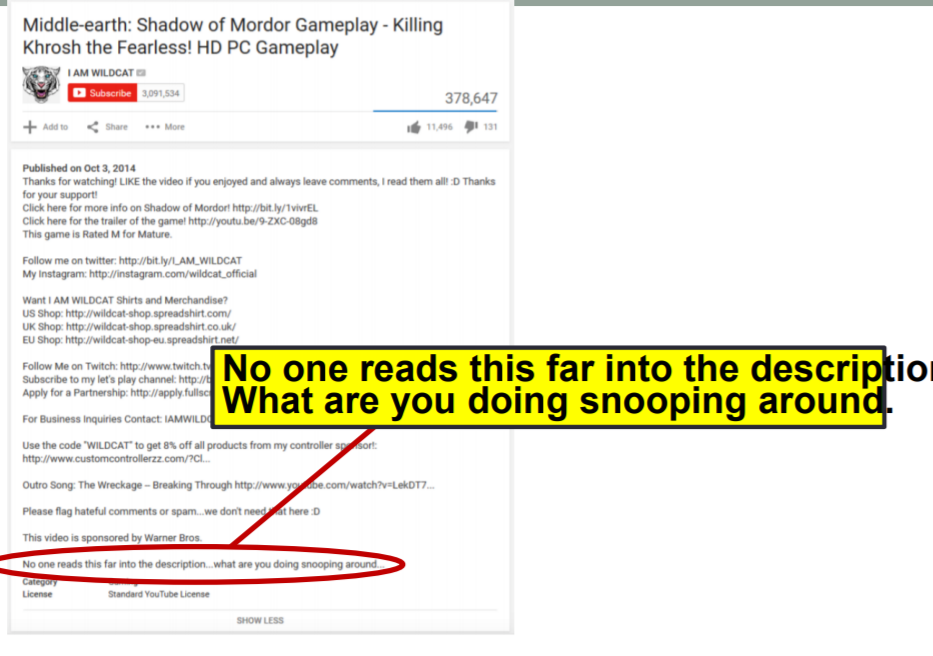Click SHOW LESS to collapse description
This screenshot has width=933, height=656.
(260, 620)
